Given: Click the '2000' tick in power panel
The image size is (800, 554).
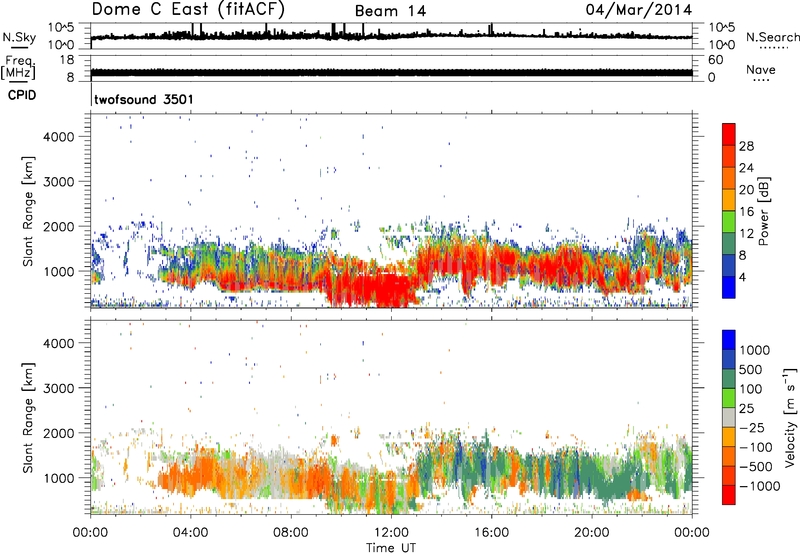Looking at the screenshot, I should [59, 226].
